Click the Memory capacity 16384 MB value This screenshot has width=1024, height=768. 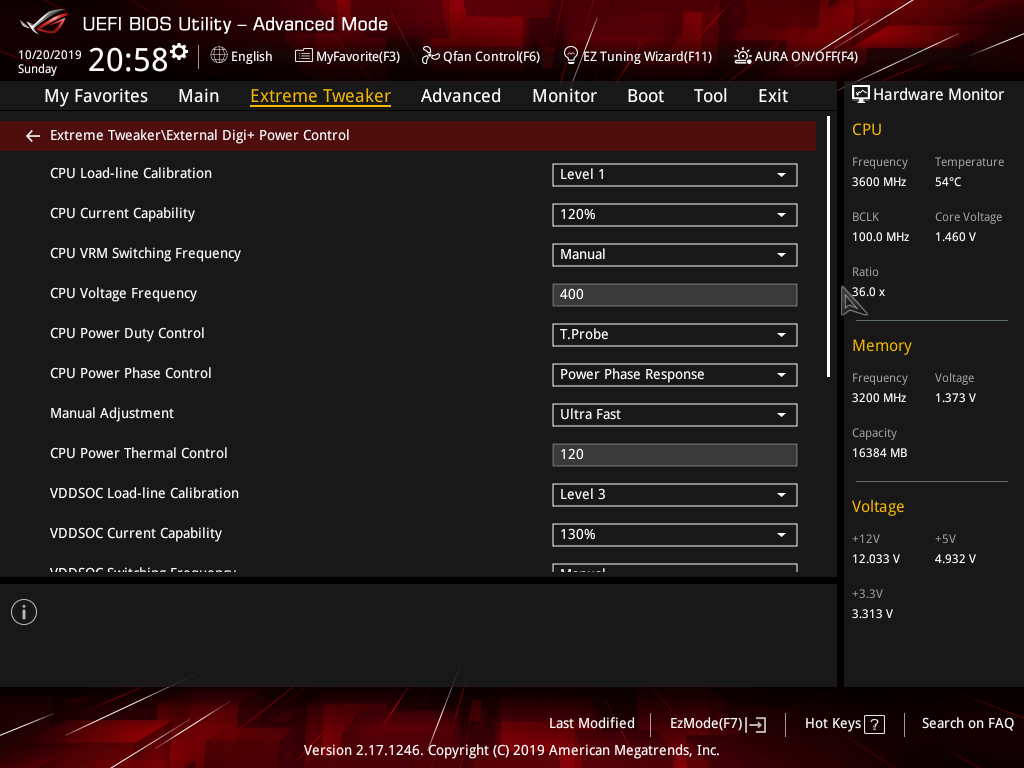pyautogui.click(x=879, y=453)
